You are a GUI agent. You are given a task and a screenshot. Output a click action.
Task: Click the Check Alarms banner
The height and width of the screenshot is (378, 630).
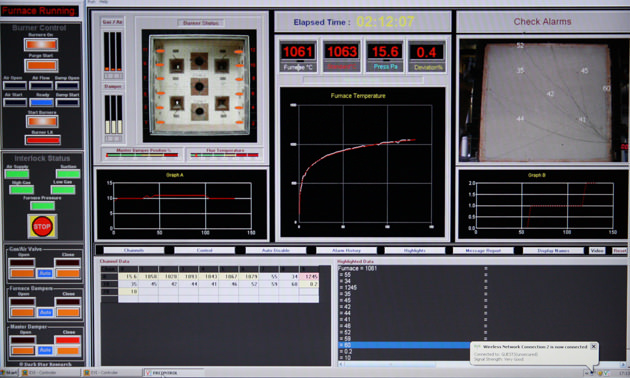coord(542,22)
